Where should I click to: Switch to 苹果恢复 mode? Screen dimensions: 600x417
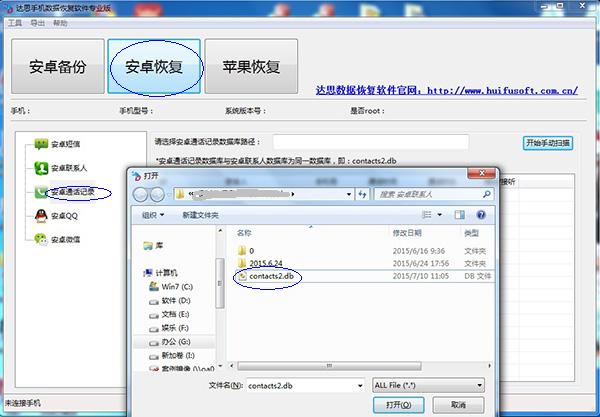[251, 66]
